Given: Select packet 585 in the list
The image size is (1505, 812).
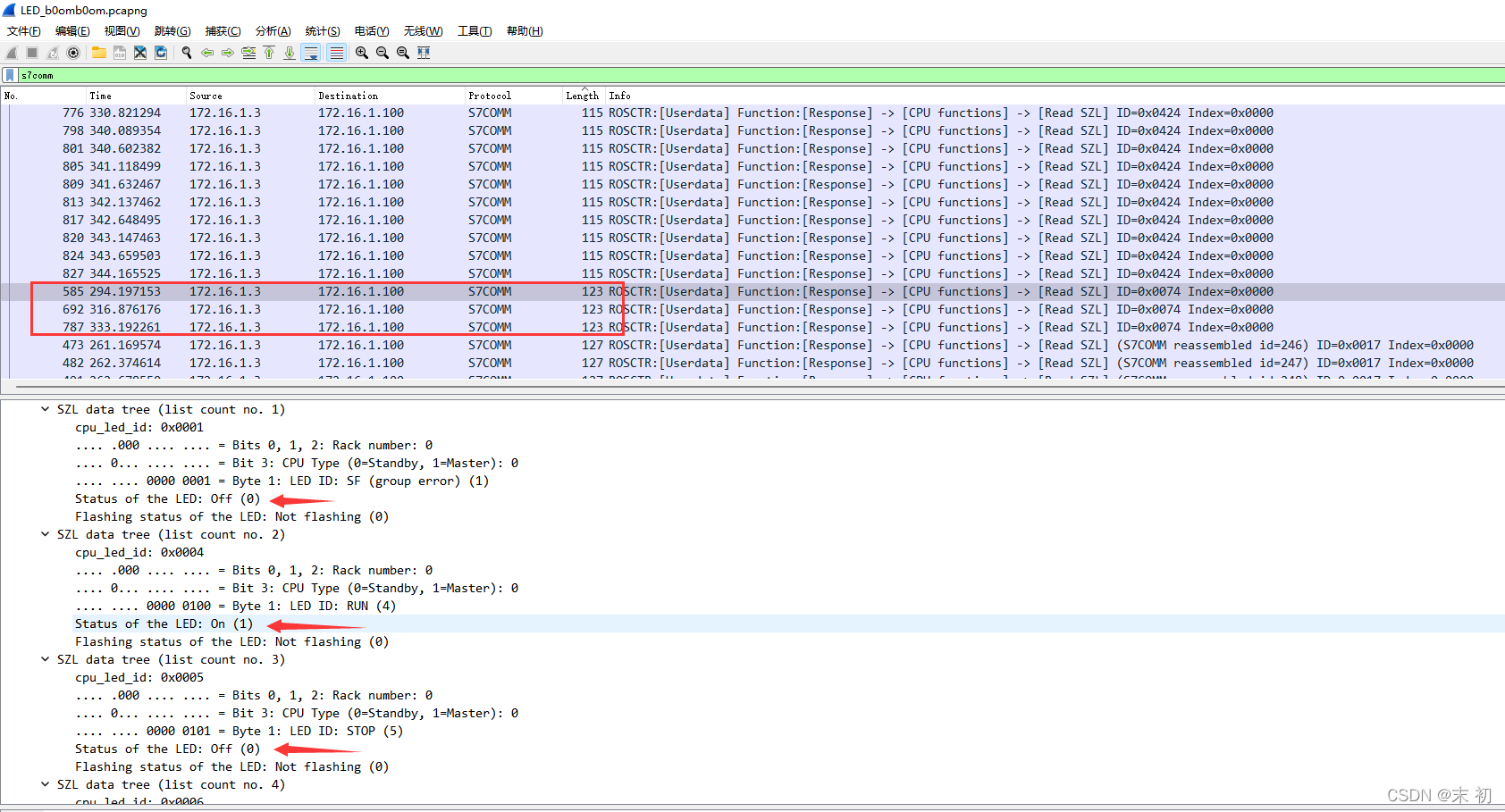Looking at the screenshot, I should tap(752, 291).
